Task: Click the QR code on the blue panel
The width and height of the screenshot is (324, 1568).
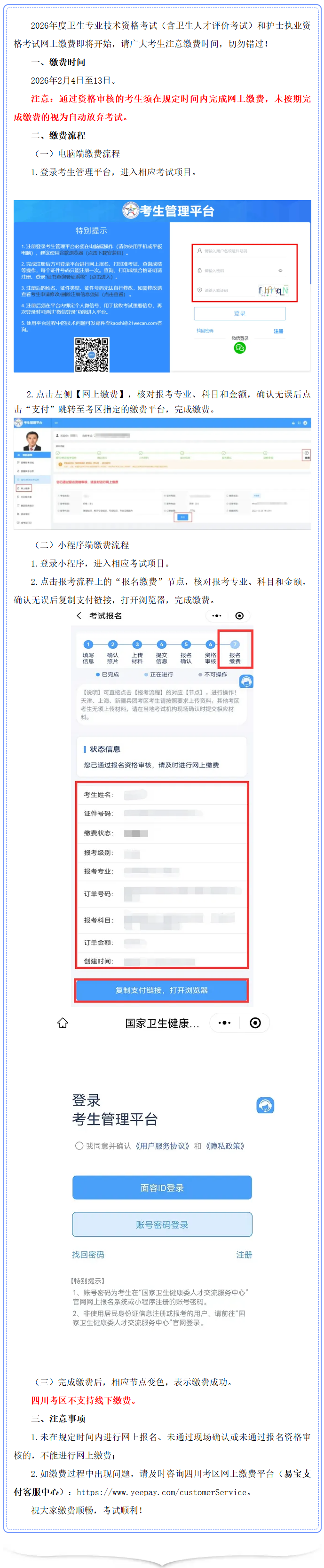Action: pos(91,354)
